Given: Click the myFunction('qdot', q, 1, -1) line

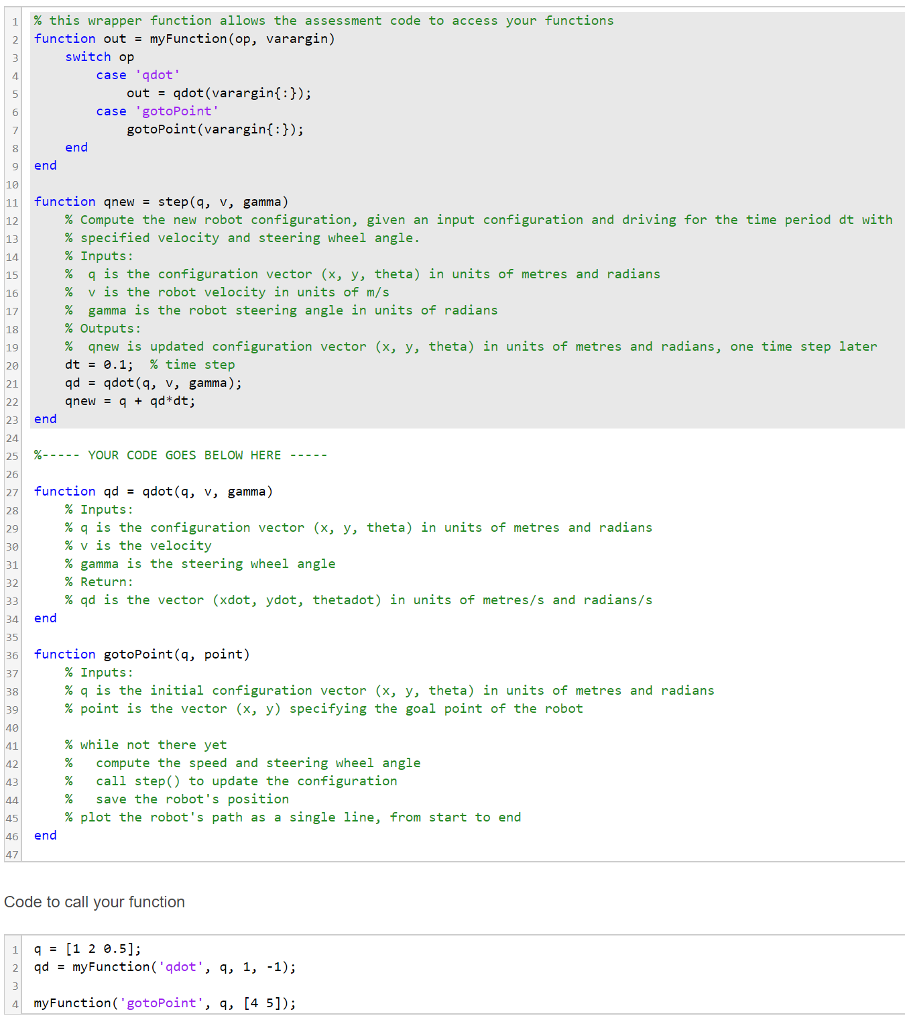Looking at the screenshot, I should (x=165, y=967).
